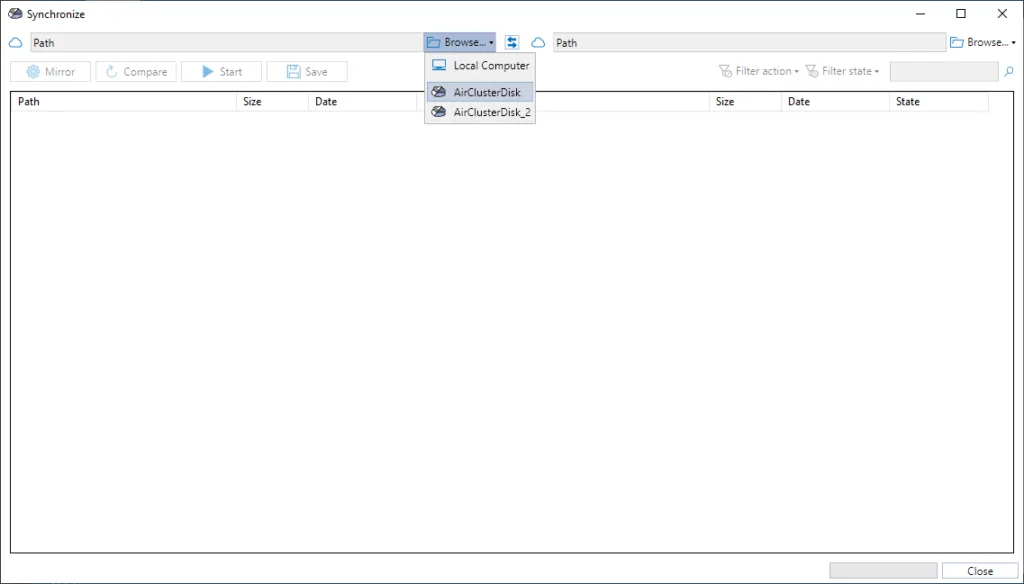
Task: Expand the Filter action dropdown
Action: (759, 72)
